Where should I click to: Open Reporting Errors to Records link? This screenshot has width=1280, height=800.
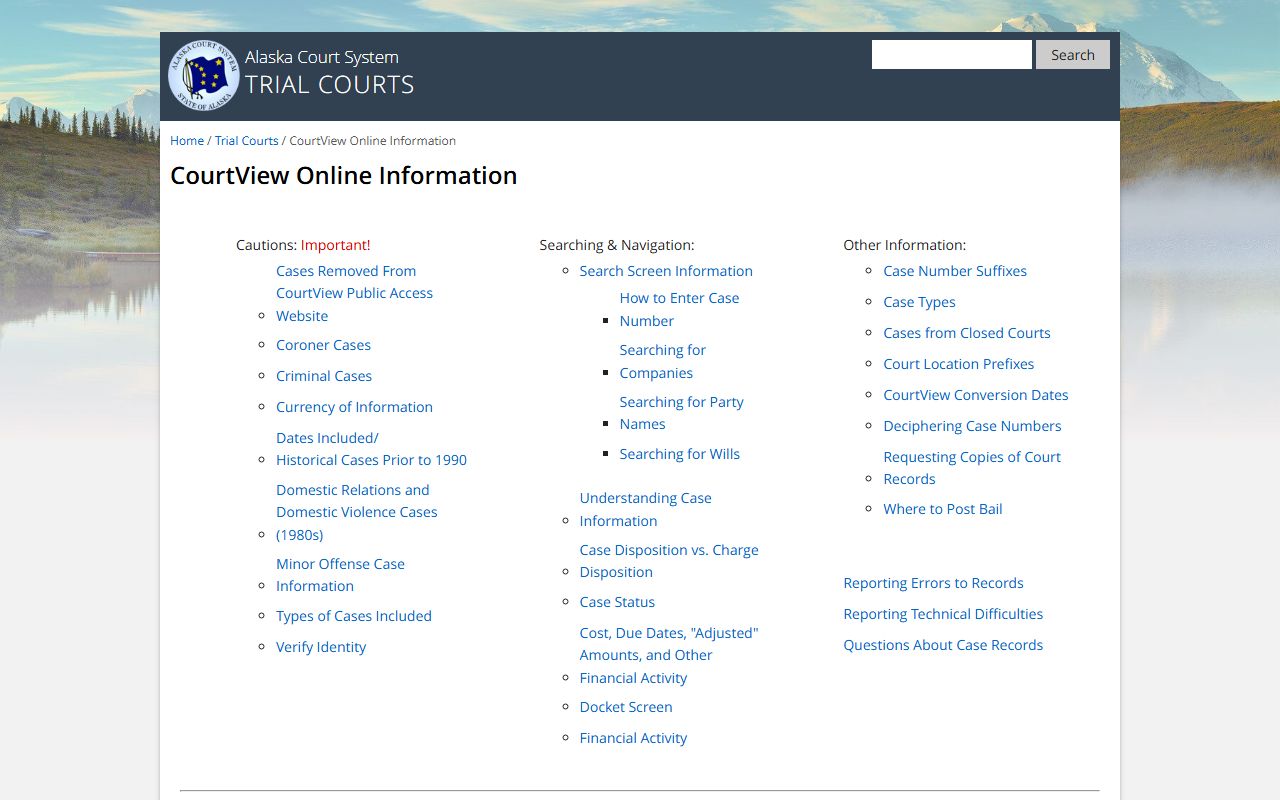pyautogui.click(x=934, y=583)
